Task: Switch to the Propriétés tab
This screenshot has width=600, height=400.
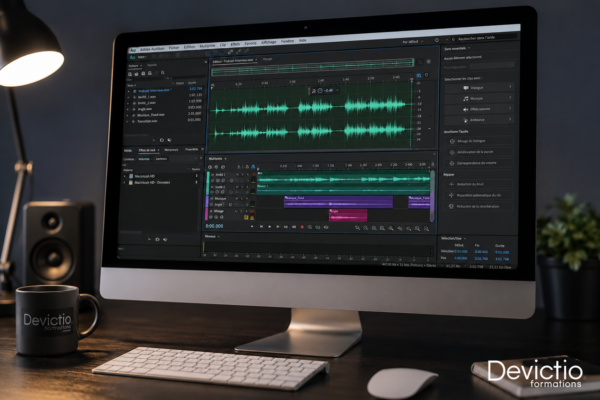Action: coord(191,149)
